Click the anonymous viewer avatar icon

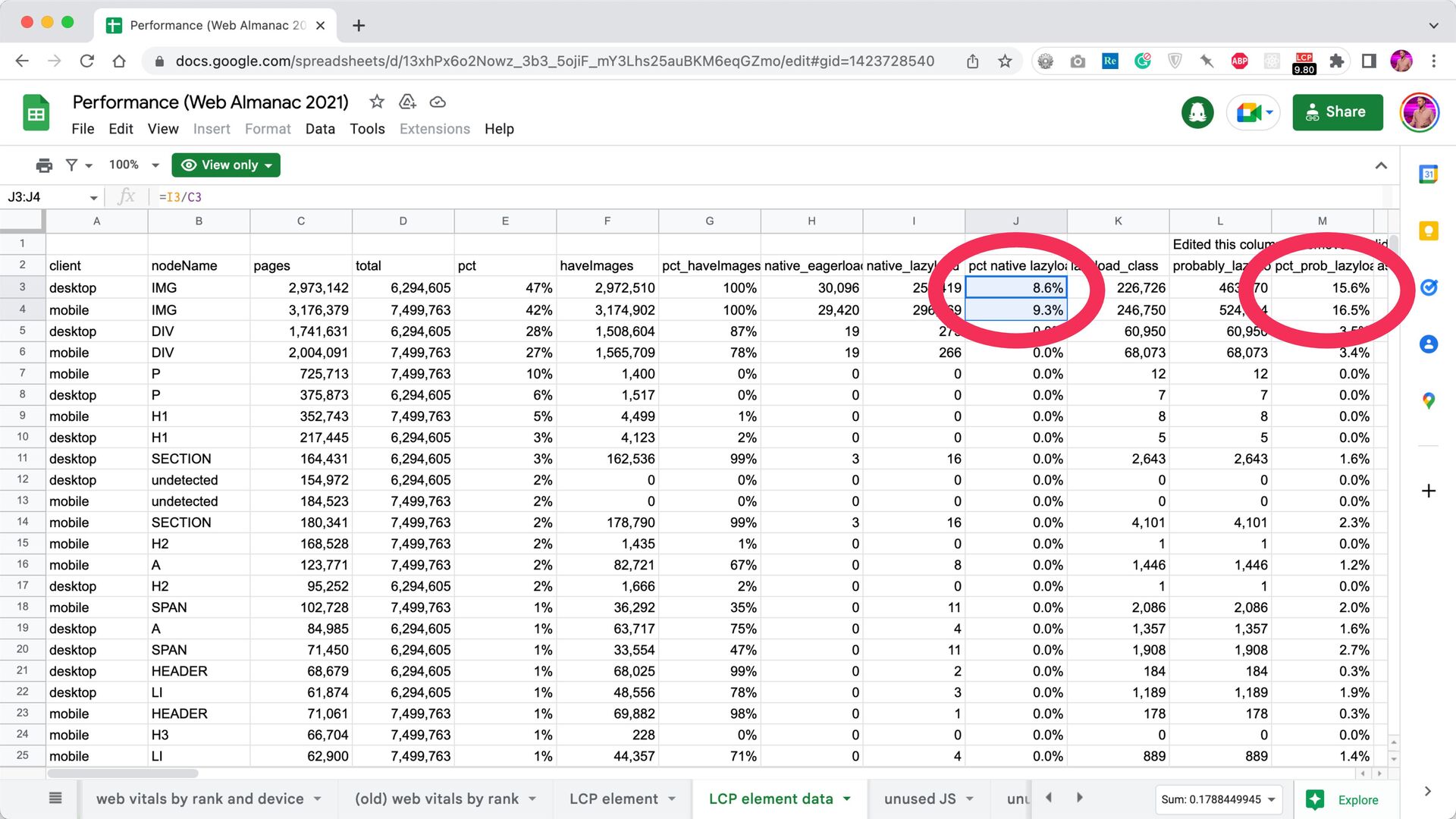tap(1197, 113)
